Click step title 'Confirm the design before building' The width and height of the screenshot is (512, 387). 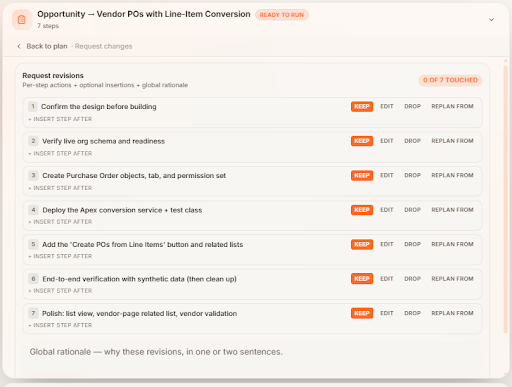pyautogui.click(x=99, y=107)
